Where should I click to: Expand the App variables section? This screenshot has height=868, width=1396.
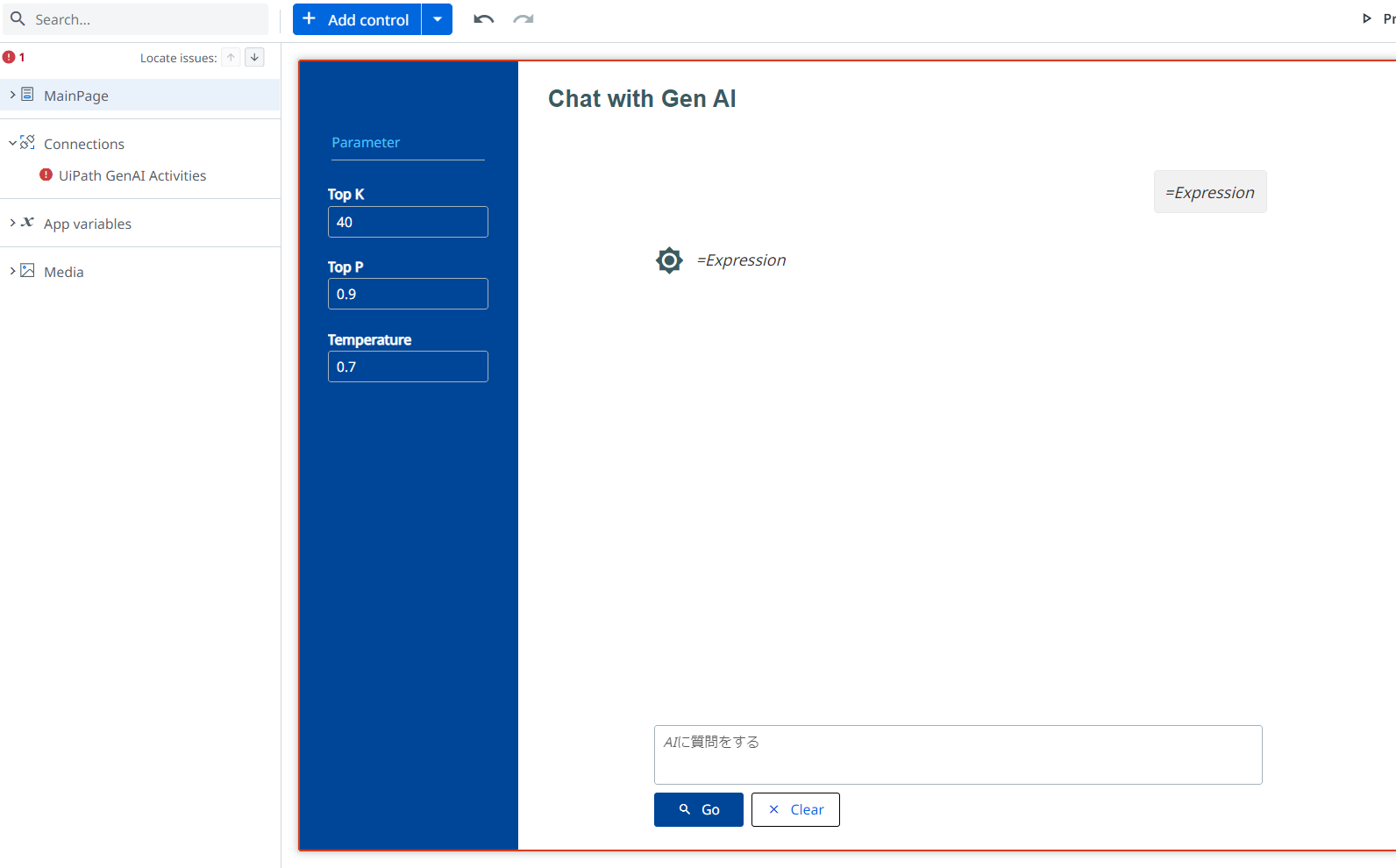12,223
